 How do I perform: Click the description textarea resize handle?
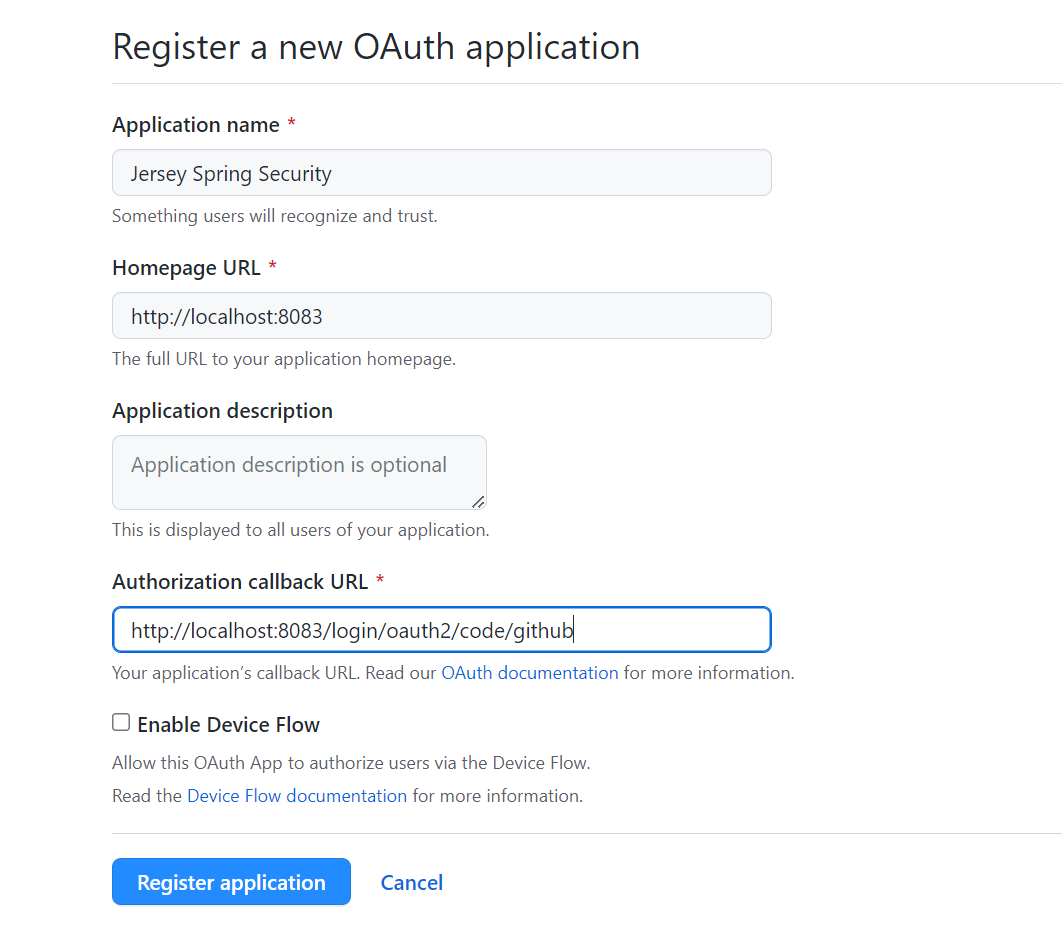478,501
